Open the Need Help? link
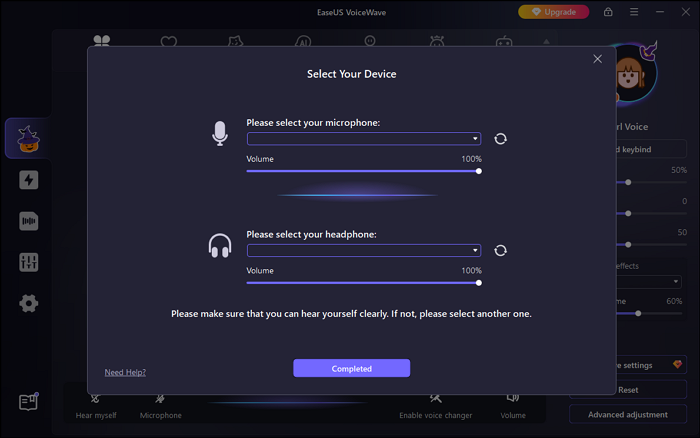The image size is (700, 438). pyautogui.click(x=125, y=372)
